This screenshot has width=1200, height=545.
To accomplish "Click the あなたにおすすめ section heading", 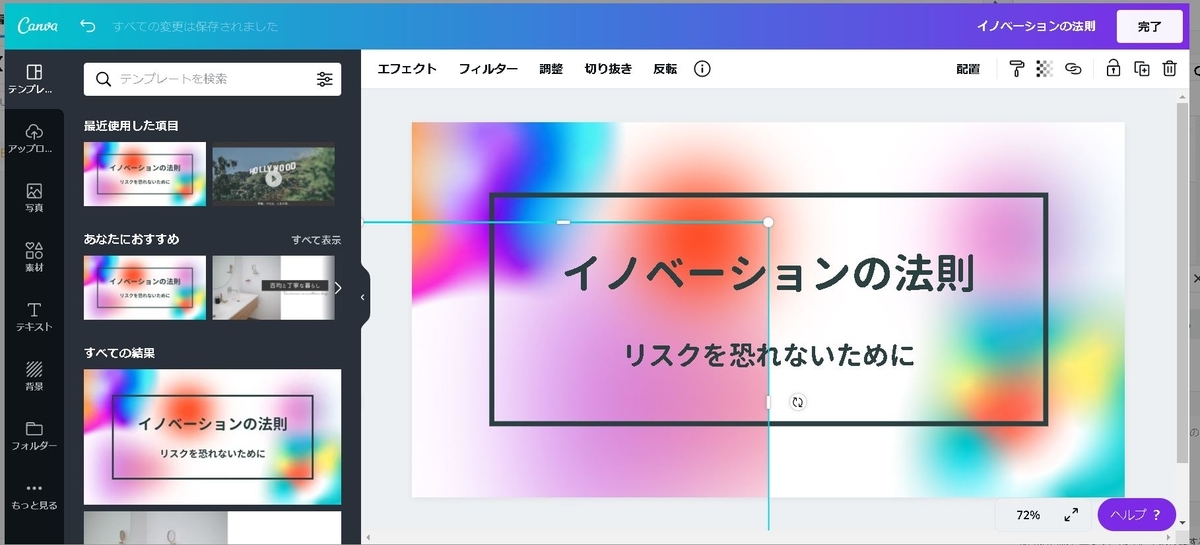I will [x=131, y=240].
